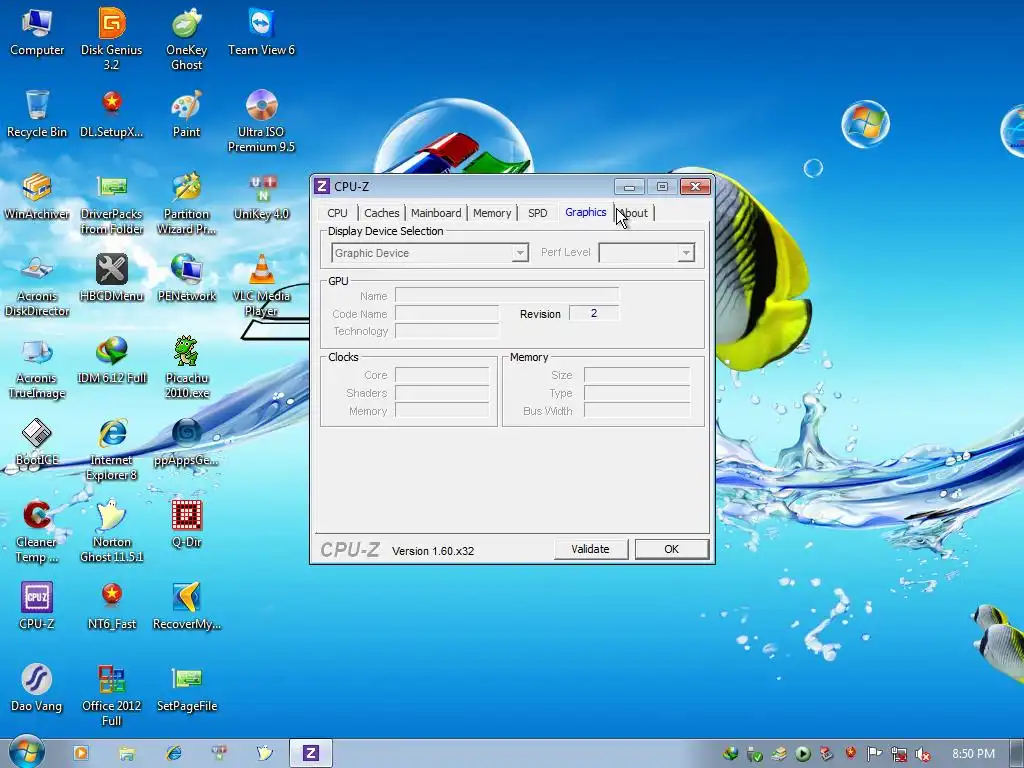Click the Validate button
Image resolution: width=1024 pixels, height=768 pixels.
pos(590,549)
